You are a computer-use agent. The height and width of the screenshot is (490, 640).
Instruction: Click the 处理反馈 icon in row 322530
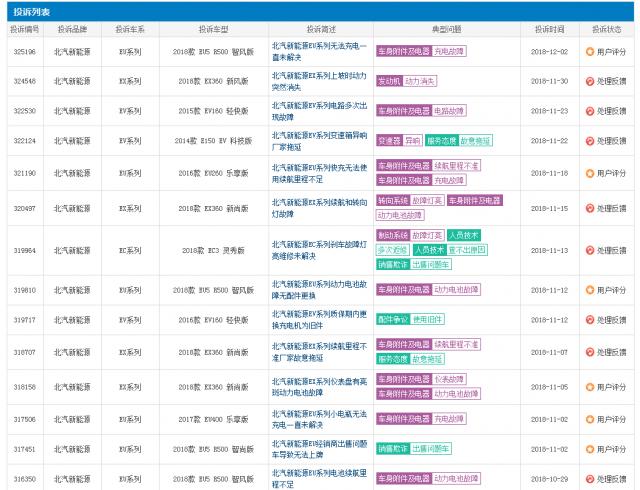[589, 111]
